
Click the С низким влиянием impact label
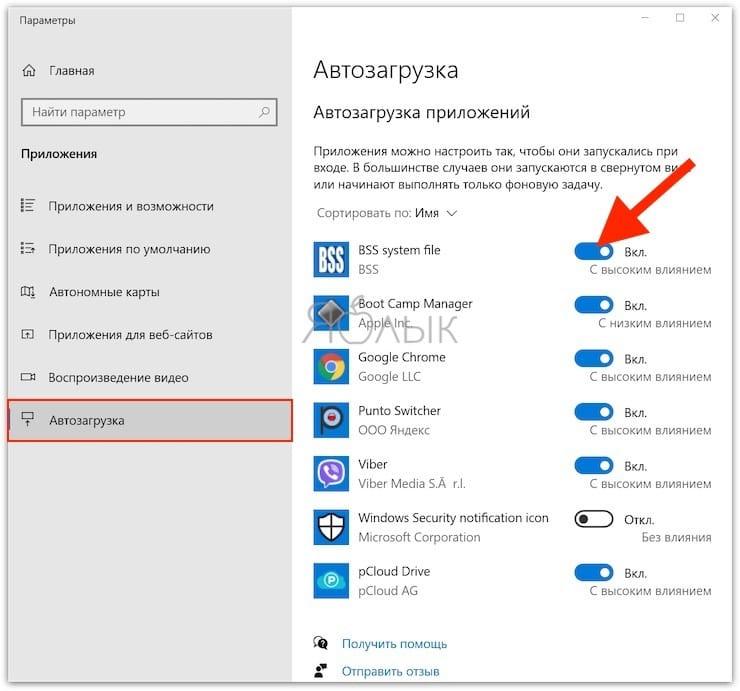click(655, 323)
